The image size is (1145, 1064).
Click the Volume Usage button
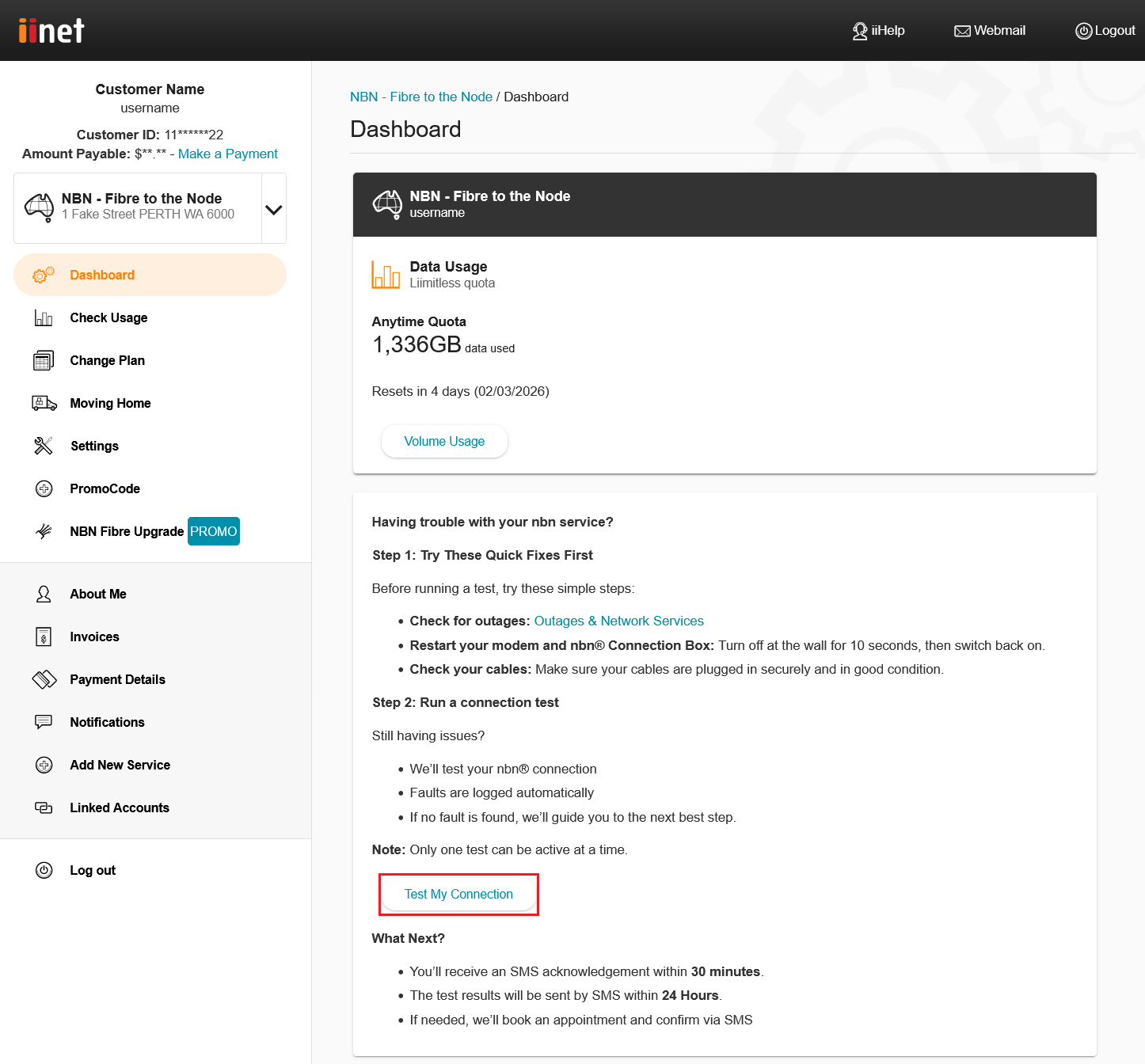(x=444, y=441)
